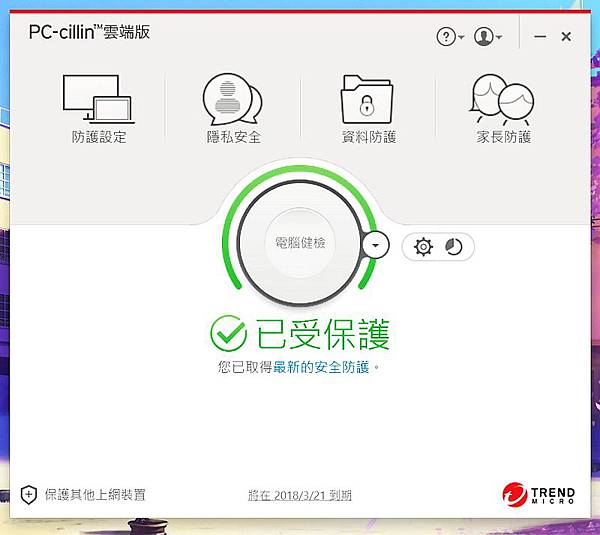This screenshot has width=600, height=535.
Task: Expand scan options dropdown arrow beside 電腦健檢
Action: pos(376,245)
